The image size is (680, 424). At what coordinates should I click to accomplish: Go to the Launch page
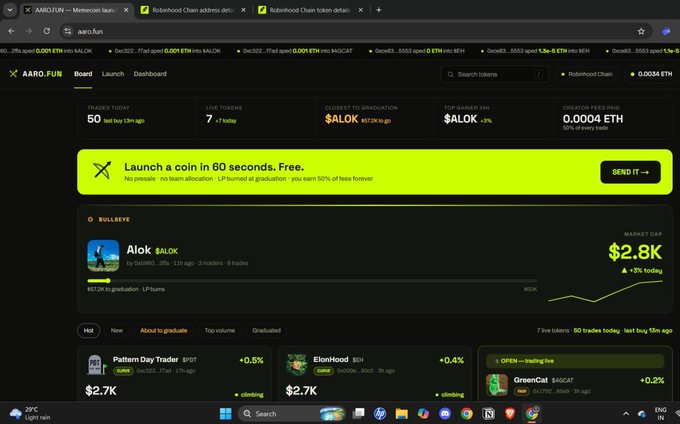tap(113, 74)
